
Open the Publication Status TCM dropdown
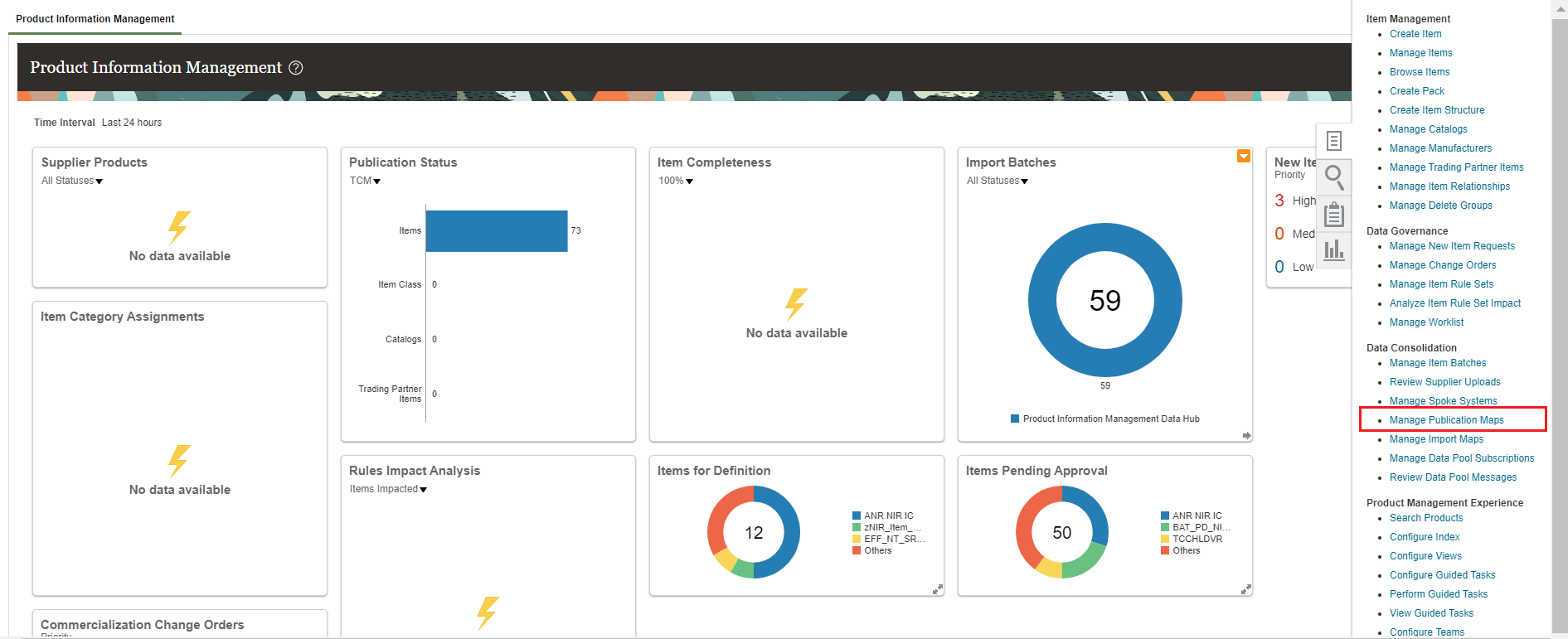tap(365, 181)
